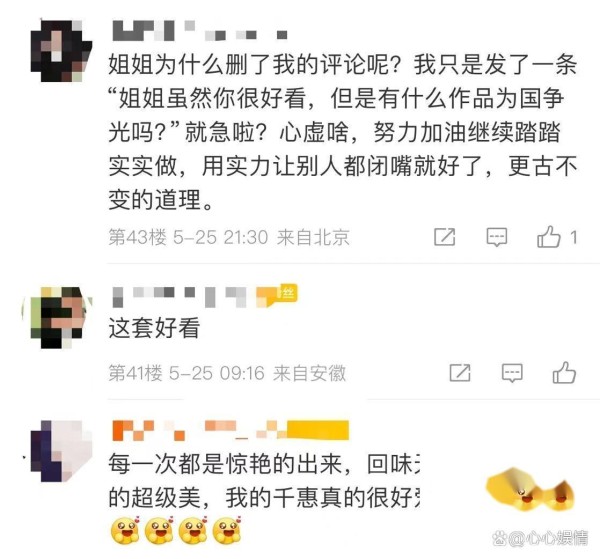This screenshot has height=559, width=600.
Task: Reply to the 第43楼 comment
Action: pyautogui.click(x=497, y=237)
